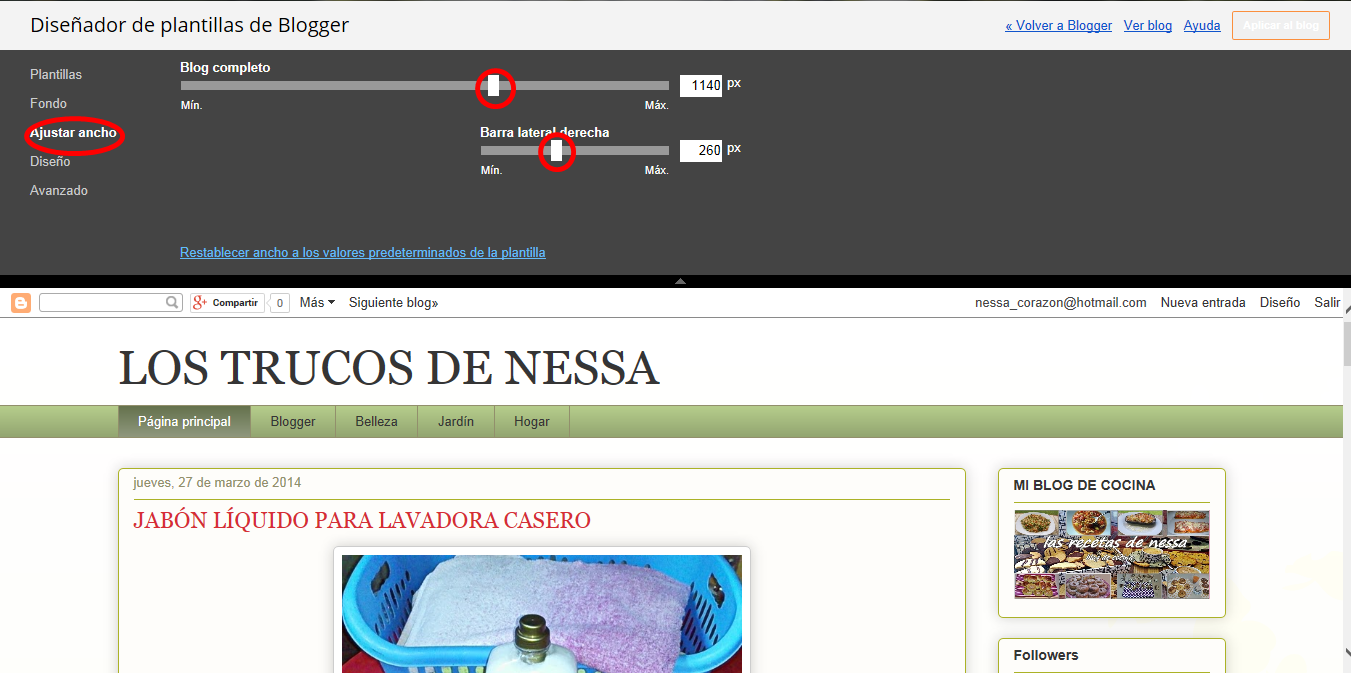
Task: Click the Volver a Blogger link
Action: (1058, 25)
